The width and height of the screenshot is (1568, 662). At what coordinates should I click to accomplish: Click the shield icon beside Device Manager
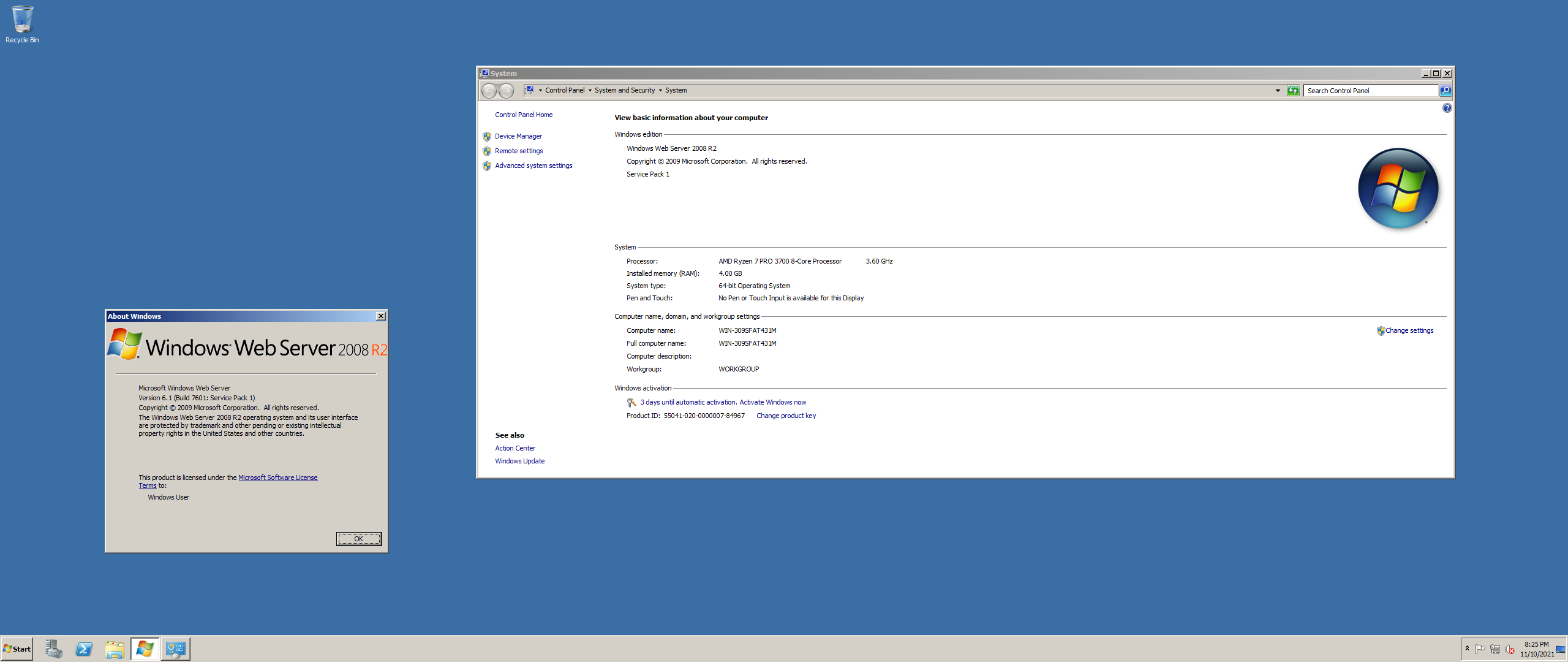(x=487, y=136)
